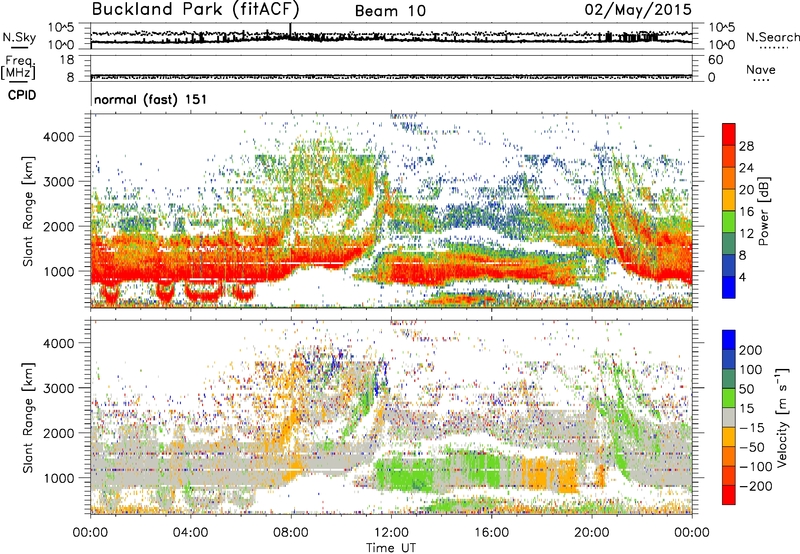Click the power panel 'Slant Range [km]' label
This screenshot has width=800, height=554.
click(x=28, y=211)
